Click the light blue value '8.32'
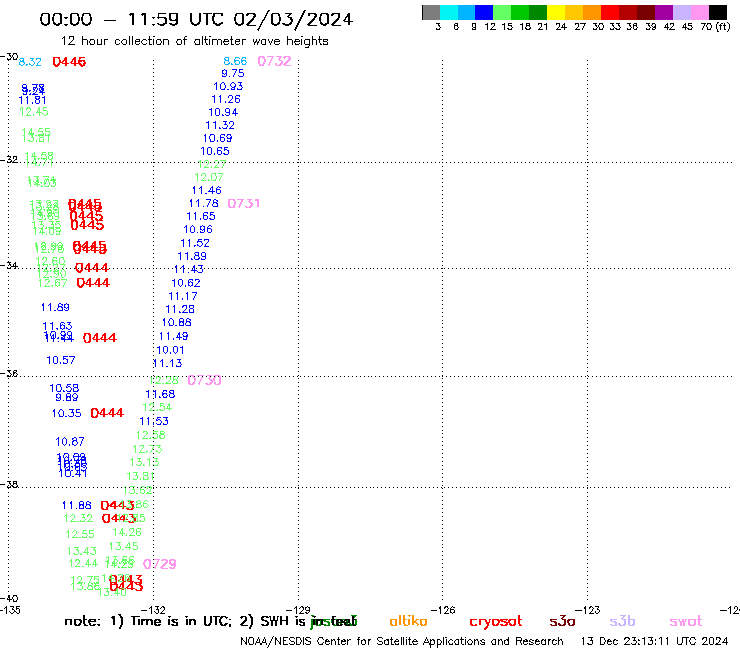Image resolution: width=740 pixels, height=650 pixels. coord(30,62)
